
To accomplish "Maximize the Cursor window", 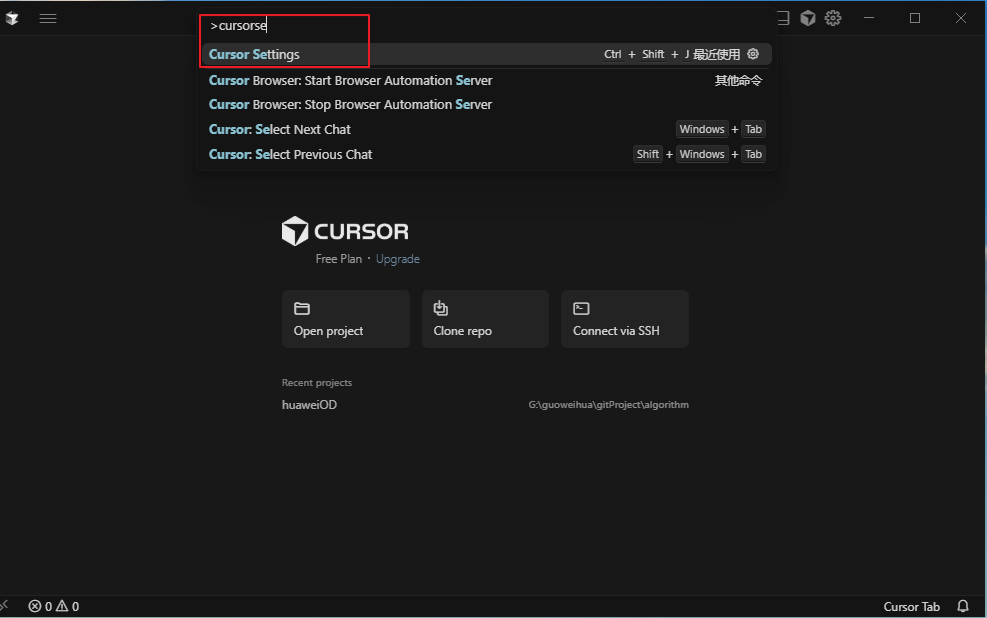I will [915, 18].
